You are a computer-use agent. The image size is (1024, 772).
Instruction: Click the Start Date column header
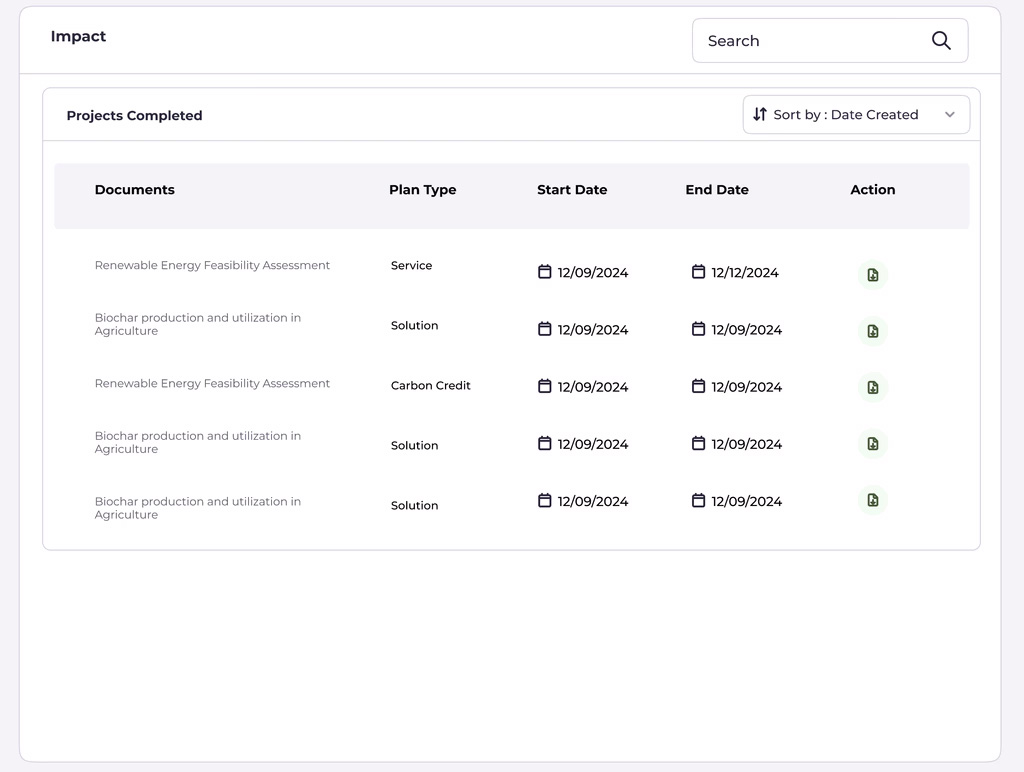tap(571, 190)
